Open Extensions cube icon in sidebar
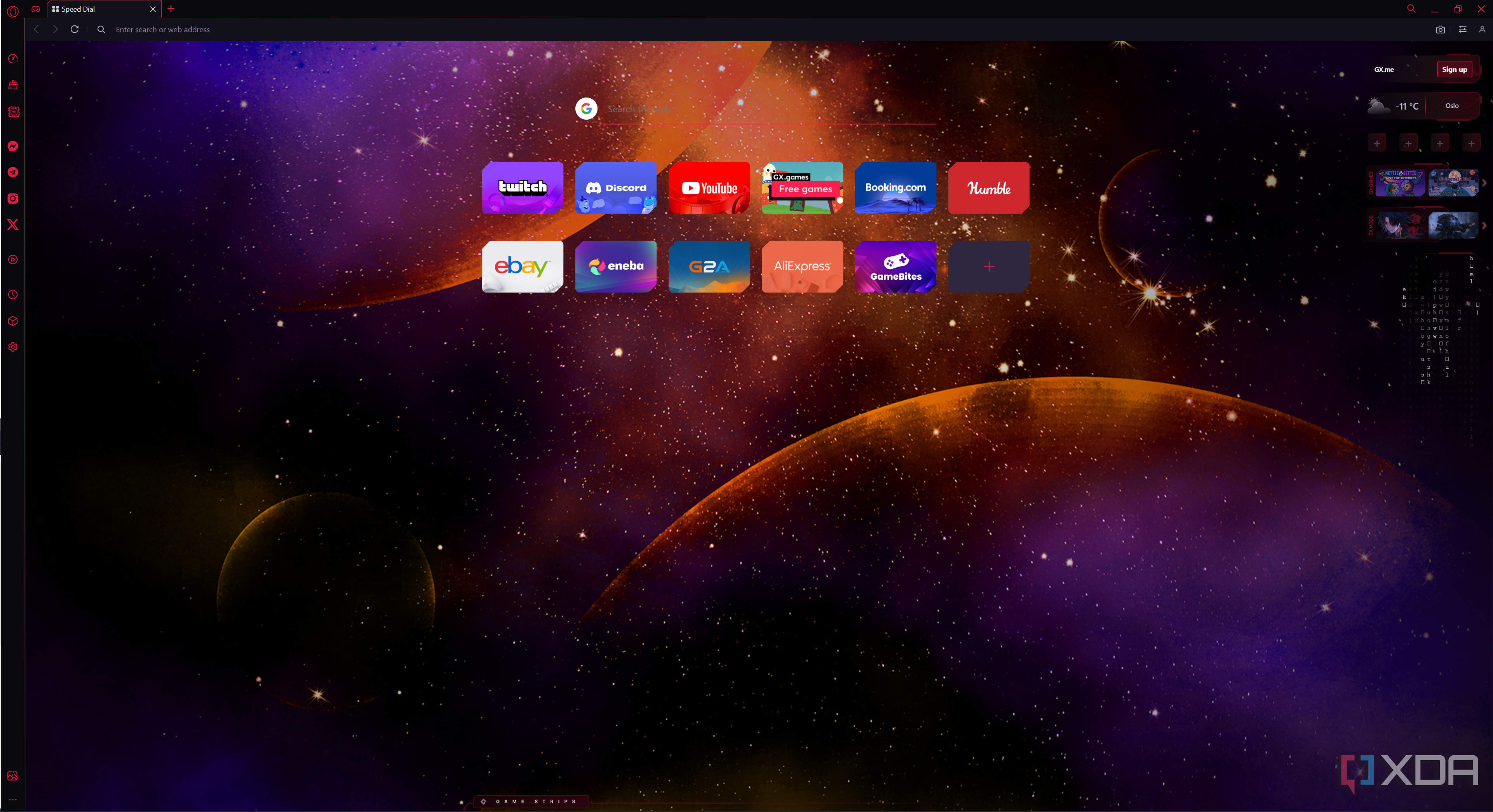Image resolution: width=1493 pixels, height=812 pixels. (13, 321)
